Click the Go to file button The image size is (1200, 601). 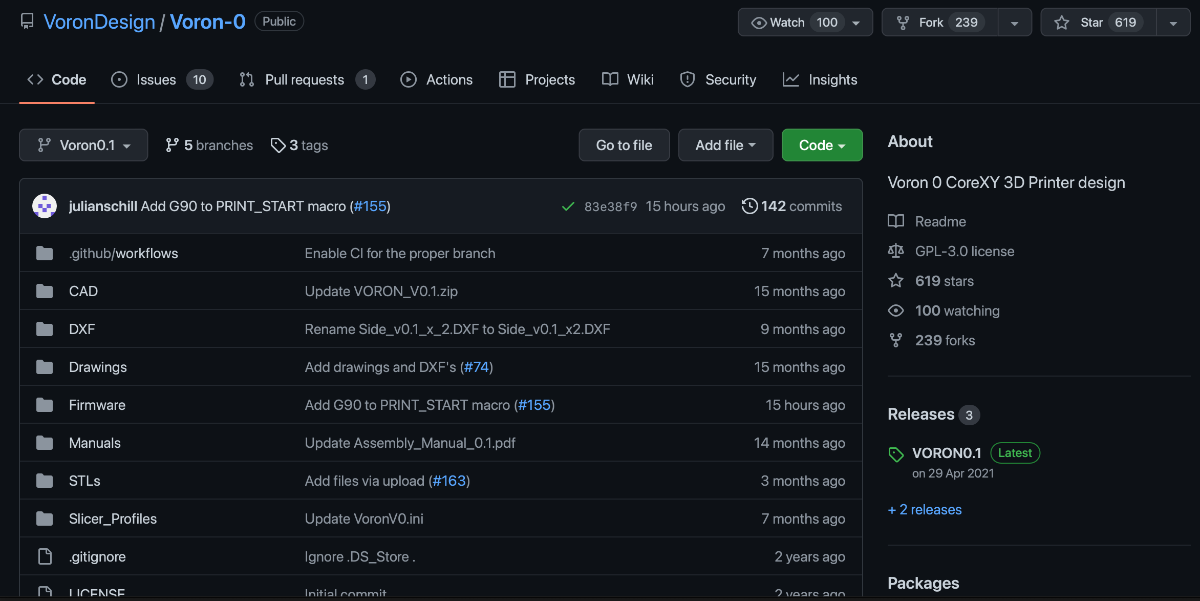click(x=624, y=145)
